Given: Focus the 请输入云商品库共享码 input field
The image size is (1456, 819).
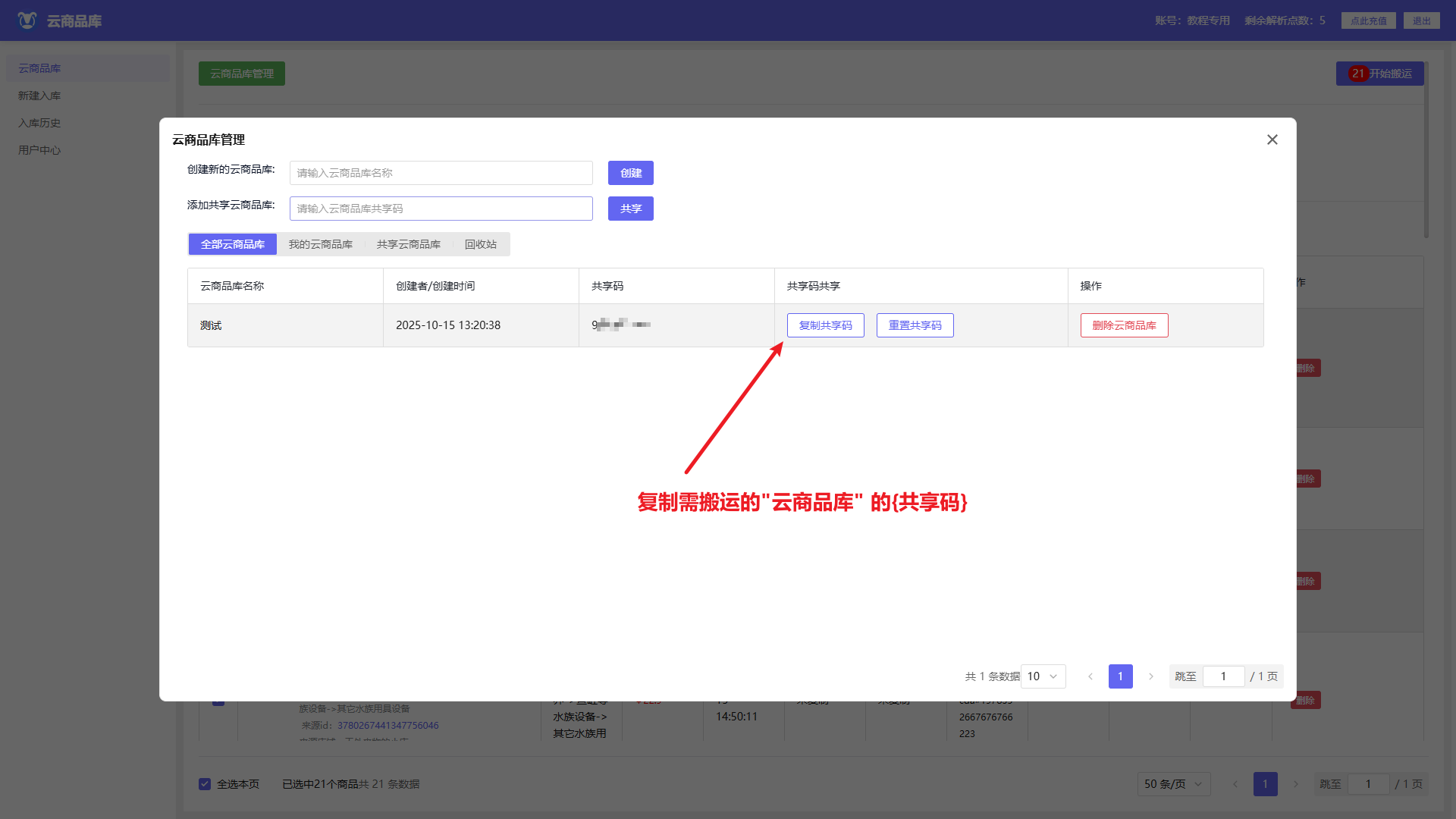Looking at the screenshot, I should 441,209.
